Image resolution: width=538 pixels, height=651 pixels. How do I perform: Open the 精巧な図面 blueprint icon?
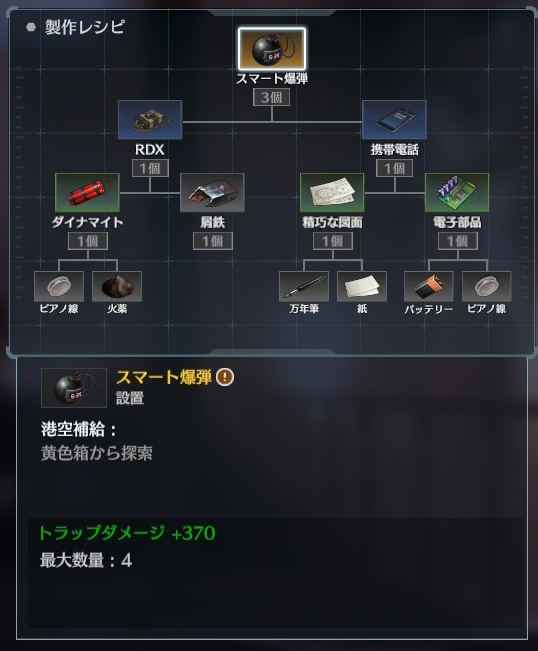(332, 192)
